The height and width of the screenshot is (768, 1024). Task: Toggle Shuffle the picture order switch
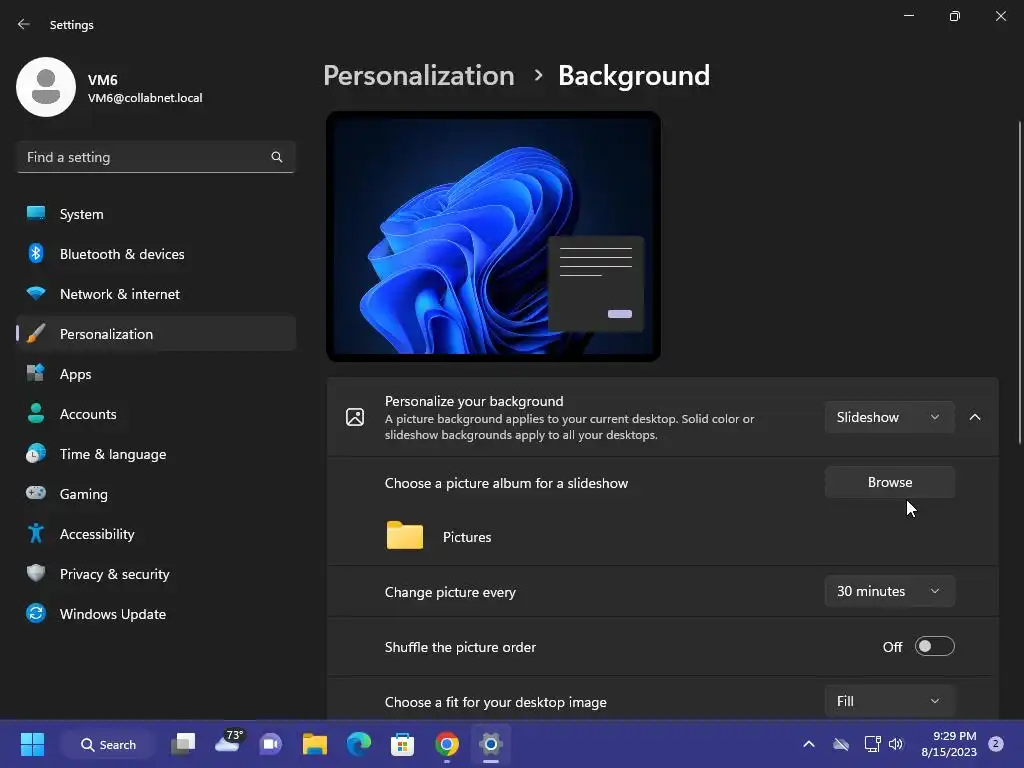pyautogui.click(x=935, y=647)
